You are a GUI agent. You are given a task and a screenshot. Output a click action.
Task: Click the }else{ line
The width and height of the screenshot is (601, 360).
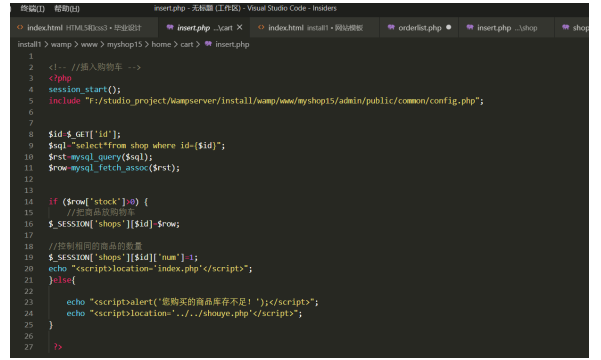click(62, 280)
